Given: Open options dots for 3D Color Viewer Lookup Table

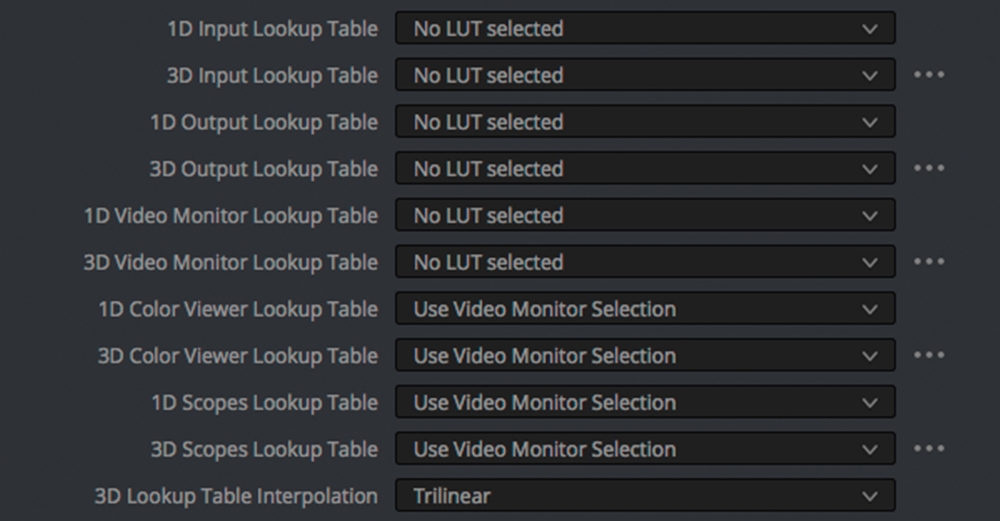Looking at the screenshot, I should coord(929,355).
